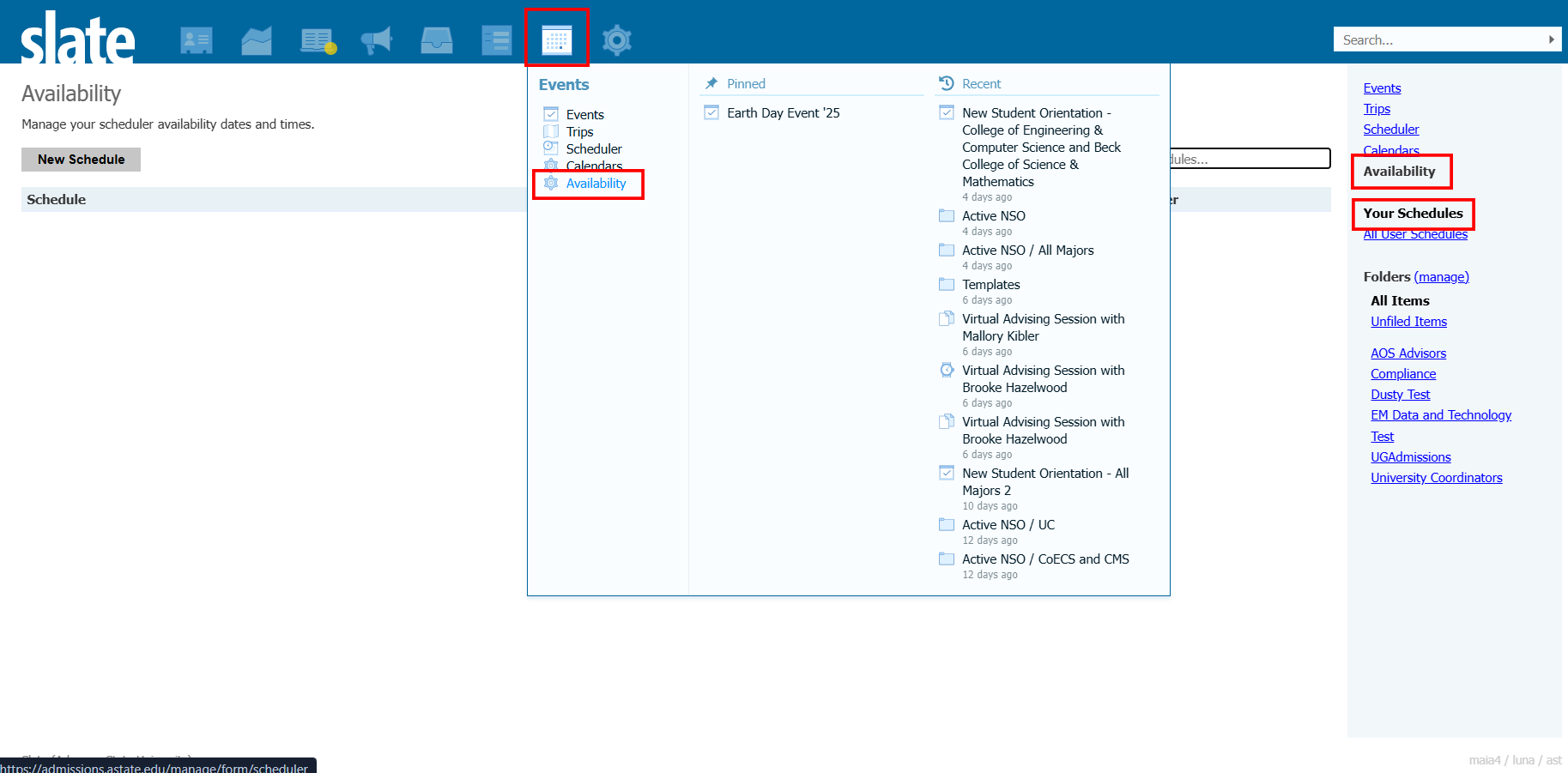Screen dimensions: 1568x773
Task: Open Templates recent folder item
Action: coord(991,285)
